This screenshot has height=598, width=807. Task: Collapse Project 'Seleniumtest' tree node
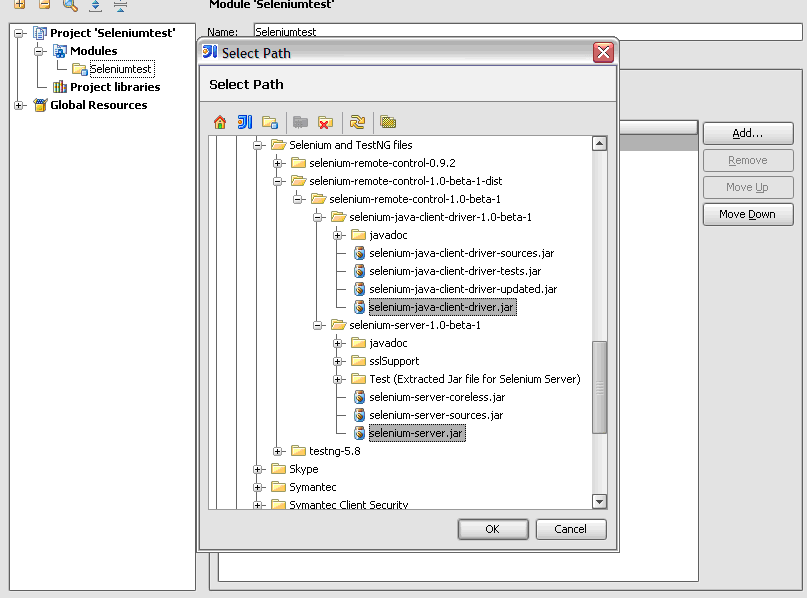pos(19,33)
